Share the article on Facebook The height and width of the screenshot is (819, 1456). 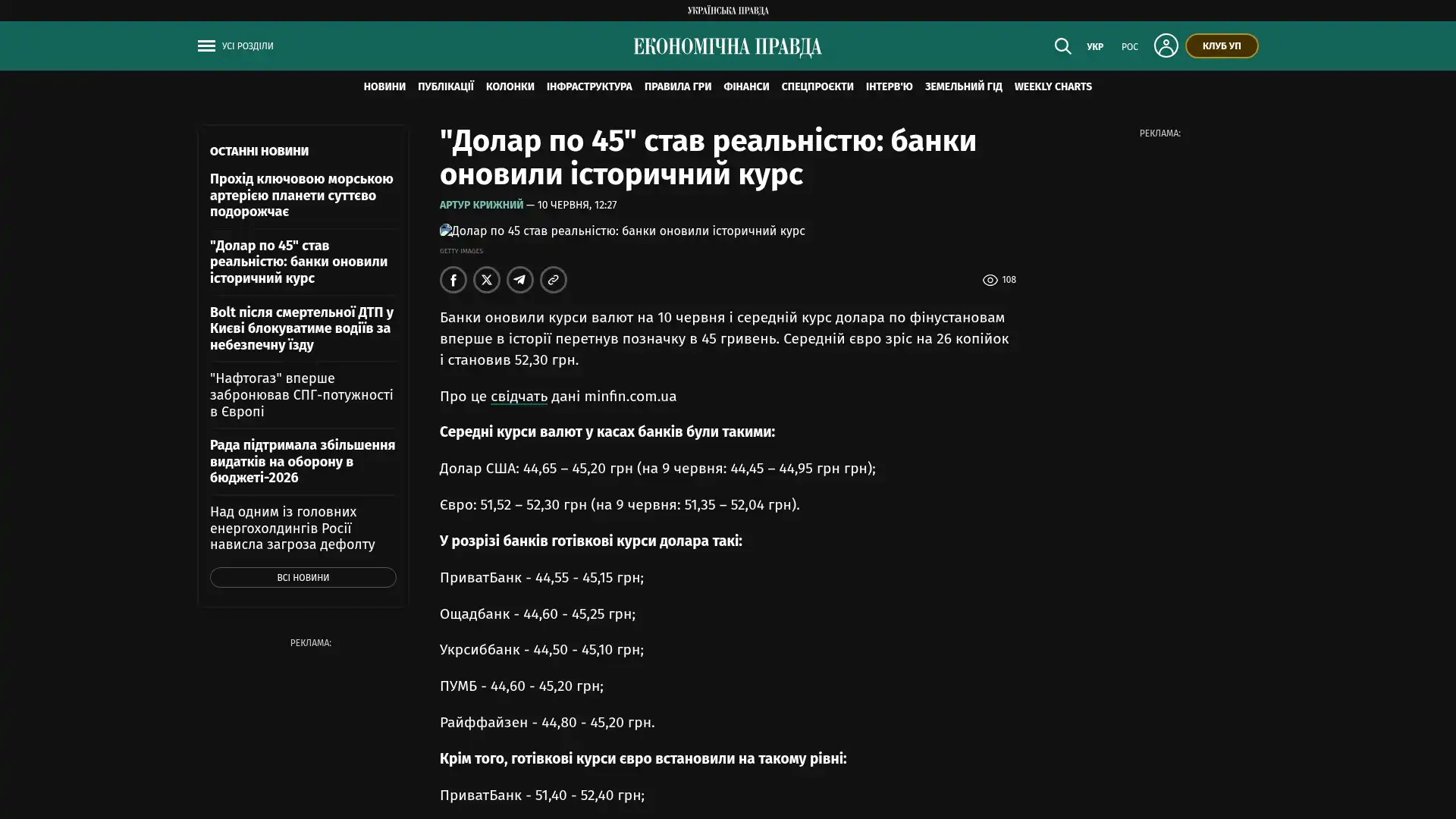point(453,280)
